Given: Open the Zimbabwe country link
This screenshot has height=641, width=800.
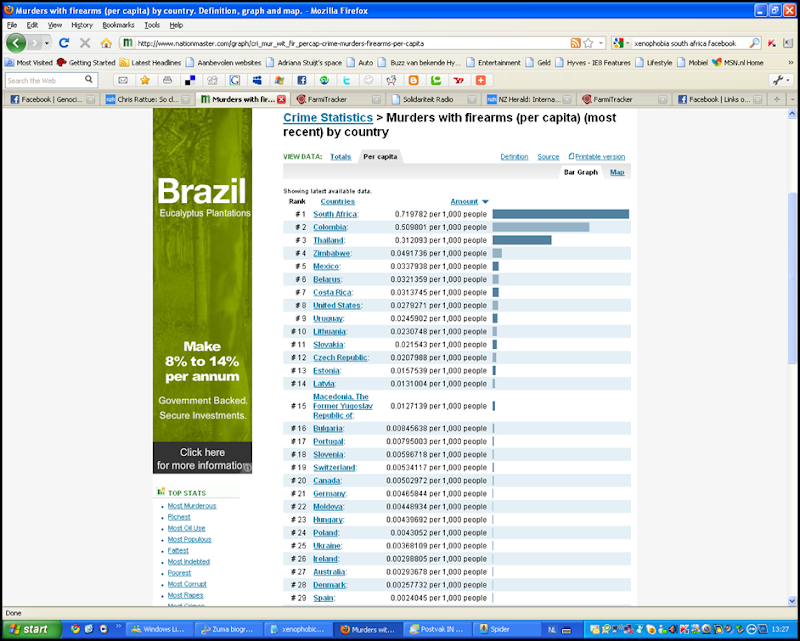Looking at the screenshot, I should point(331,253).
